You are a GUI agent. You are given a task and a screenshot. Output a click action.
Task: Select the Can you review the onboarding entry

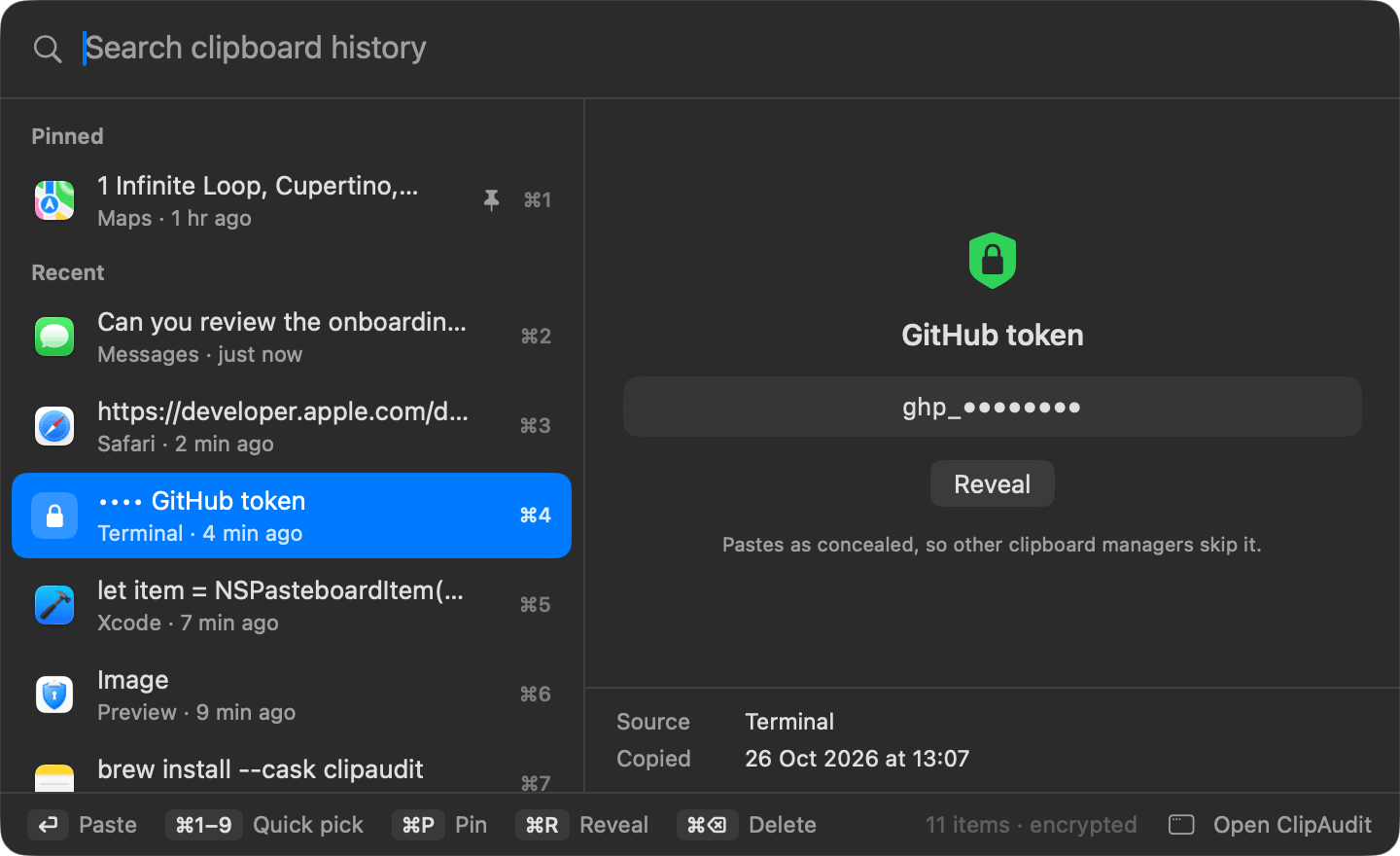pyautogui.click(x=292, y=337)
